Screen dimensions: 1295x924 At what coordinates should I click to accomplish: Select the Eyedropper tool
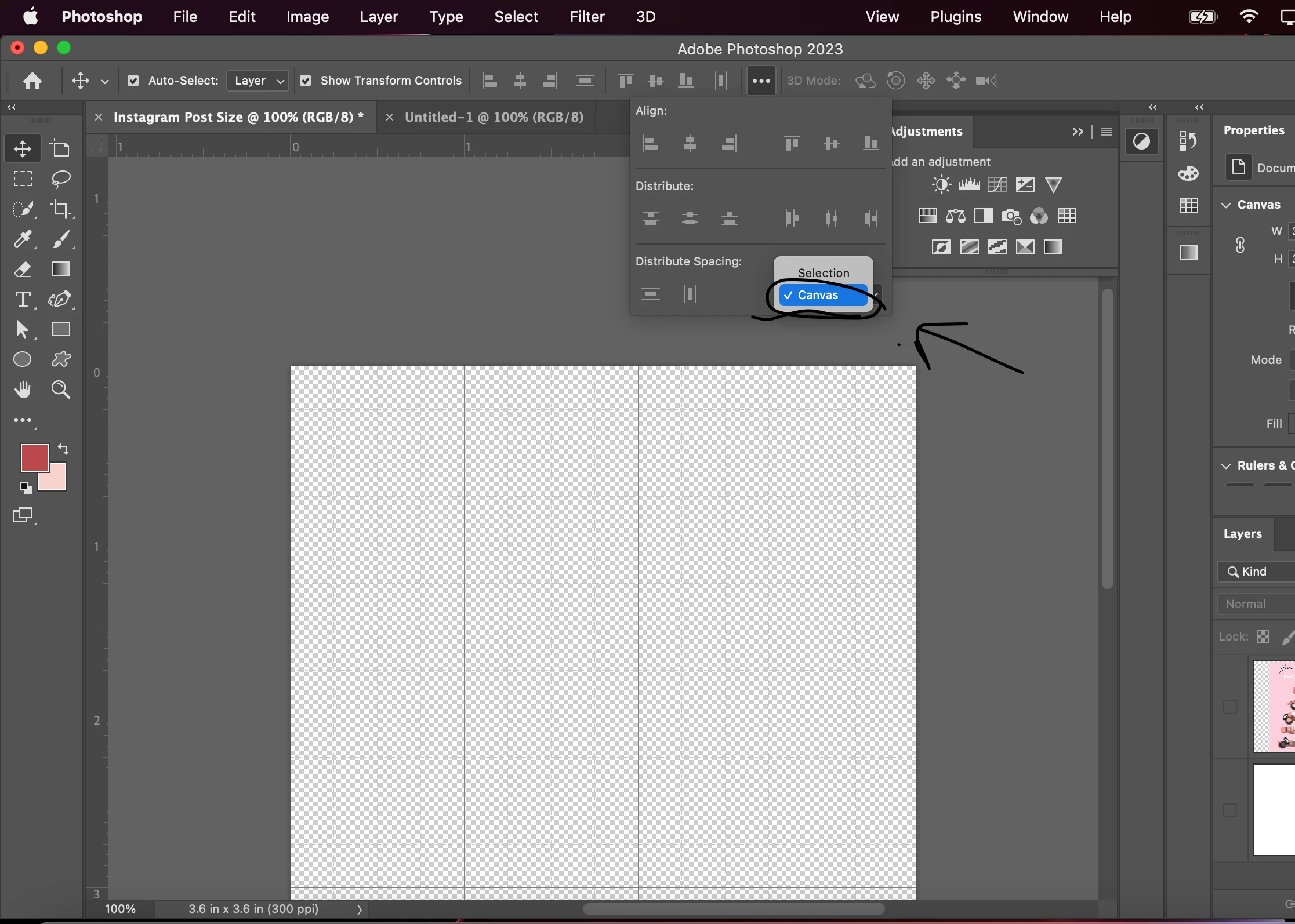23,239
